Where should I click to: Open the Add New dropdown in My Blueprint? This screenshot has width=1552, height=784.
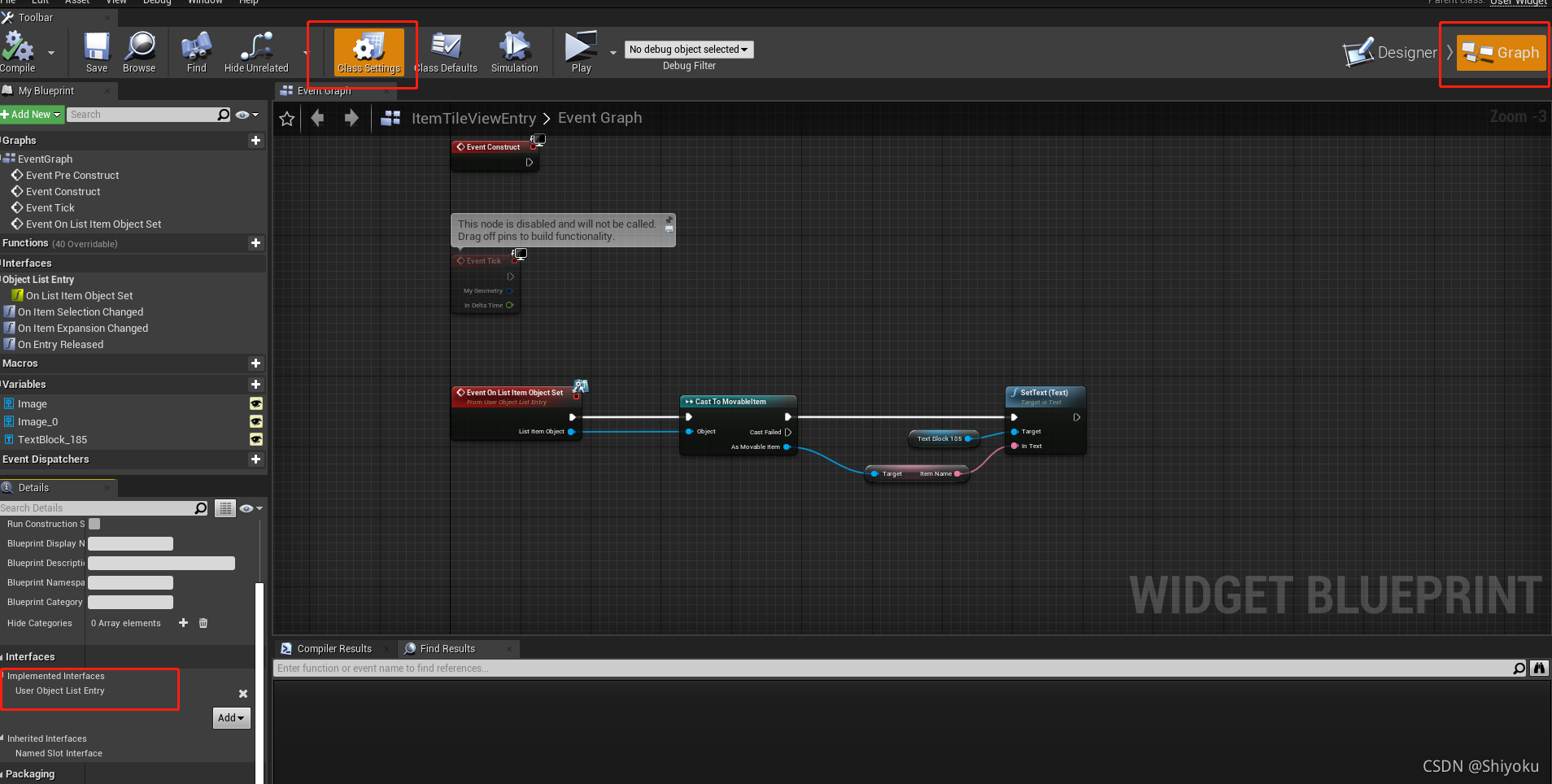pyautogui.click(x=31, y=114)
